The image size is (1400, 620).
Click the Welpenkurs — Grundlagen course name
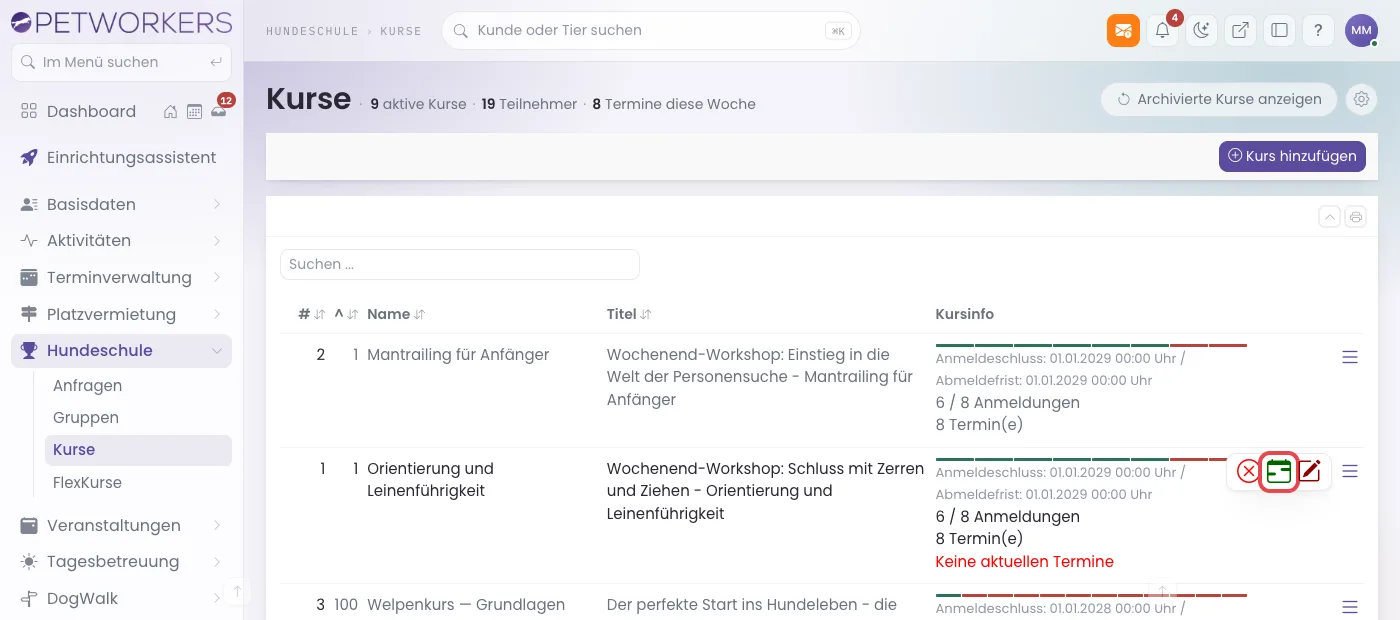466,604
